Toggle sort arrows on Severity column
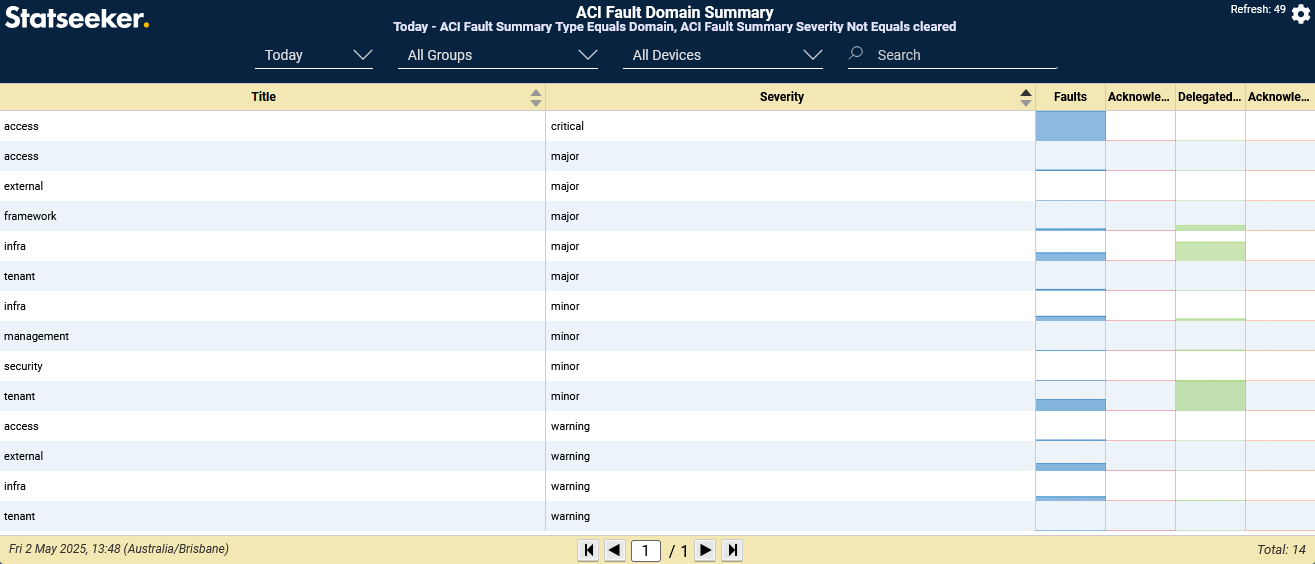This screenshot has height=564, width=1315. 1025,97
